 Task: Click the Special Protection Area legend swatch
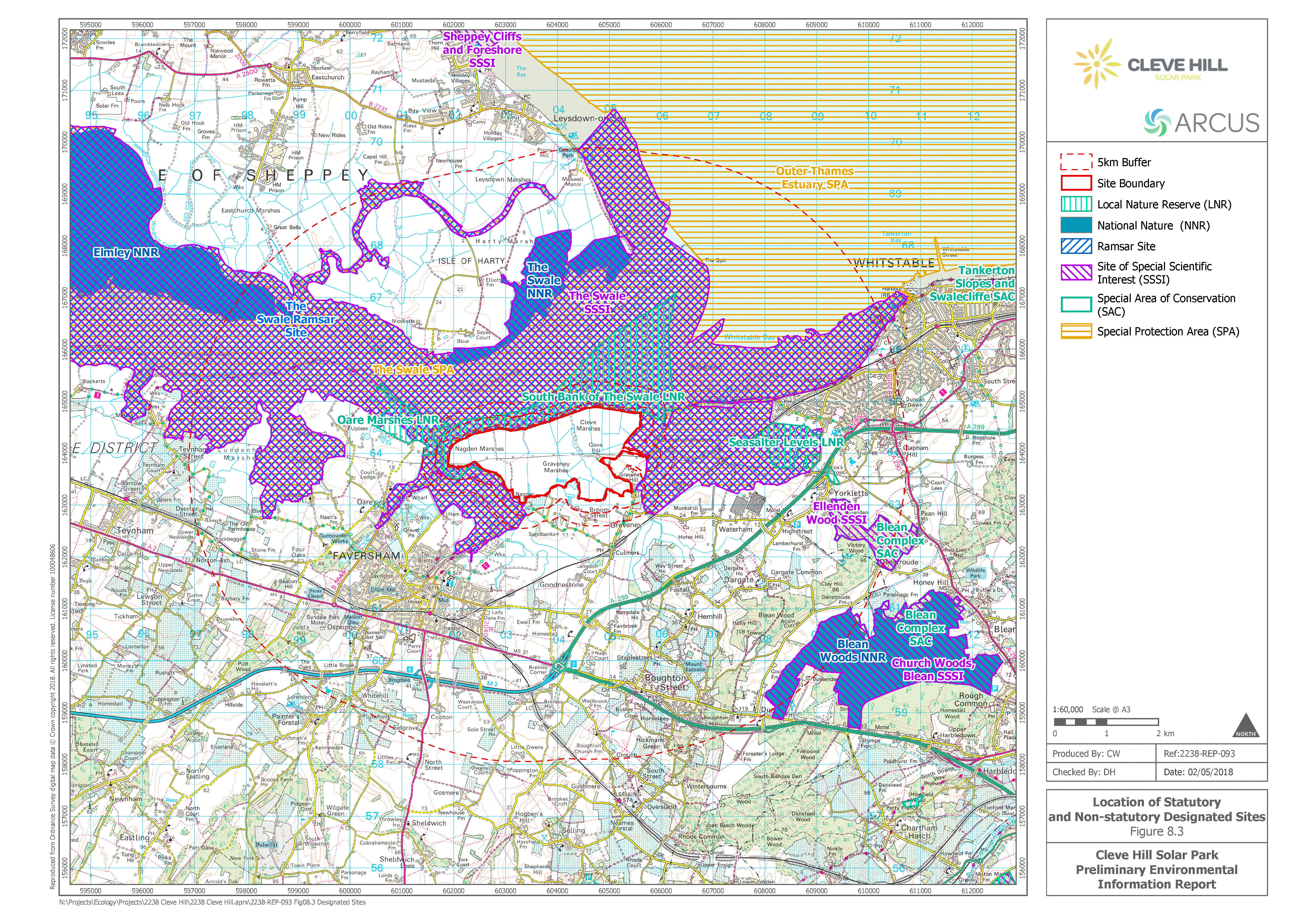pos(1076,331)
